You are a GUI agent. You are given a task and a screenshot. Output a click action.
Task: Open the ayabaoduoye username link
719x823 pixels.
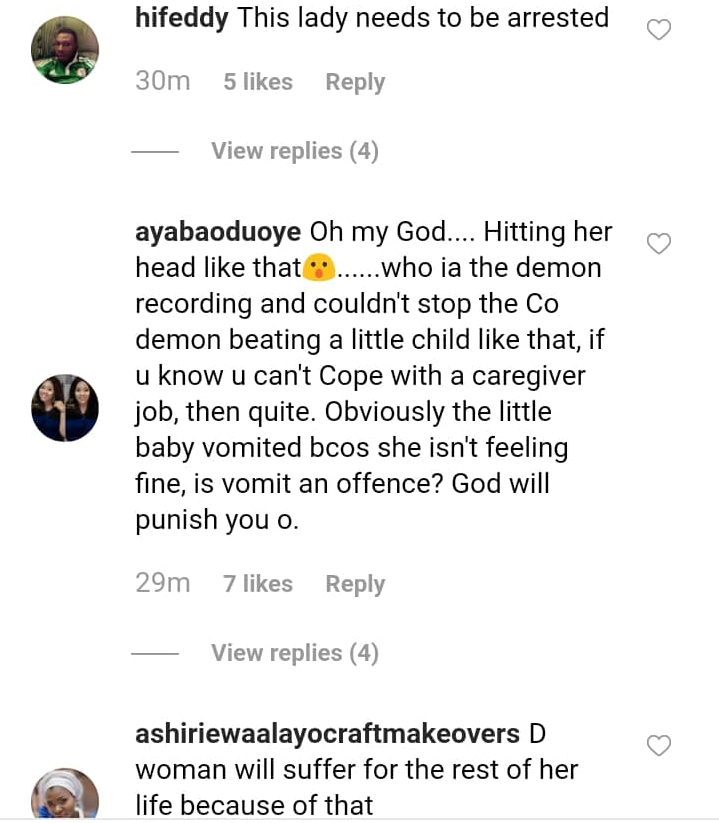coord(217,232)
